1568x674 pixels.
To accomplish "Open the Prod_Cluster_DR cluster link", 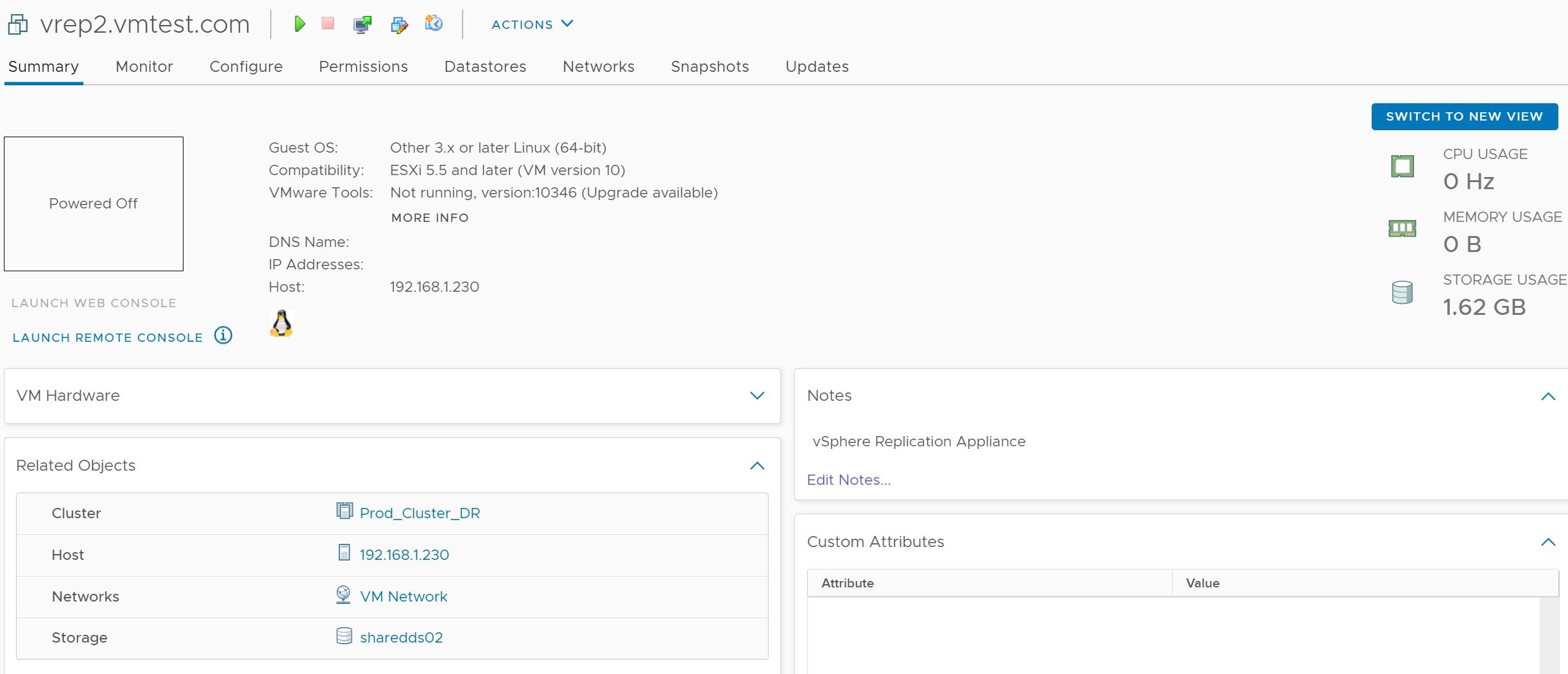I will click(420, 513).
